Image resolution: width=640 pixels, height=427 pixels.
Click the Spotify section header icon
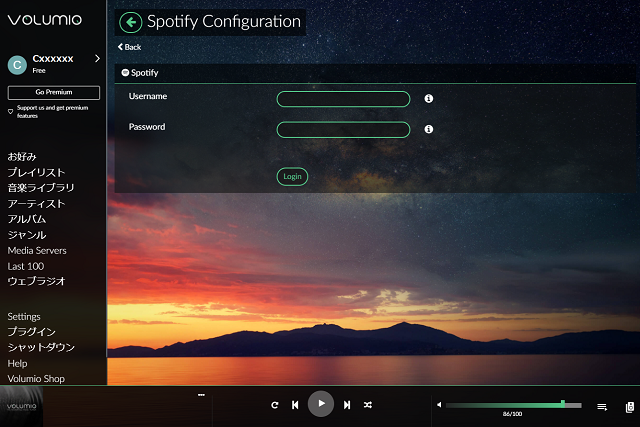125,73
